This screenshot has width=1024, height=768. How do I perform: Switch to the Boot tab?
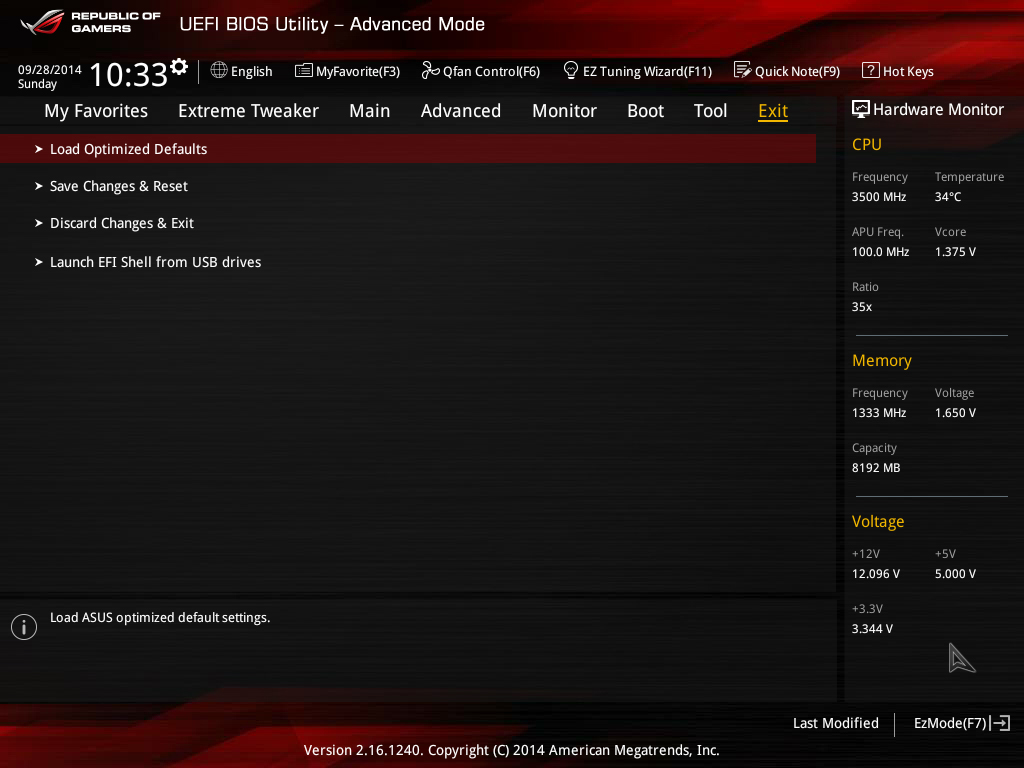pos(646,111)
